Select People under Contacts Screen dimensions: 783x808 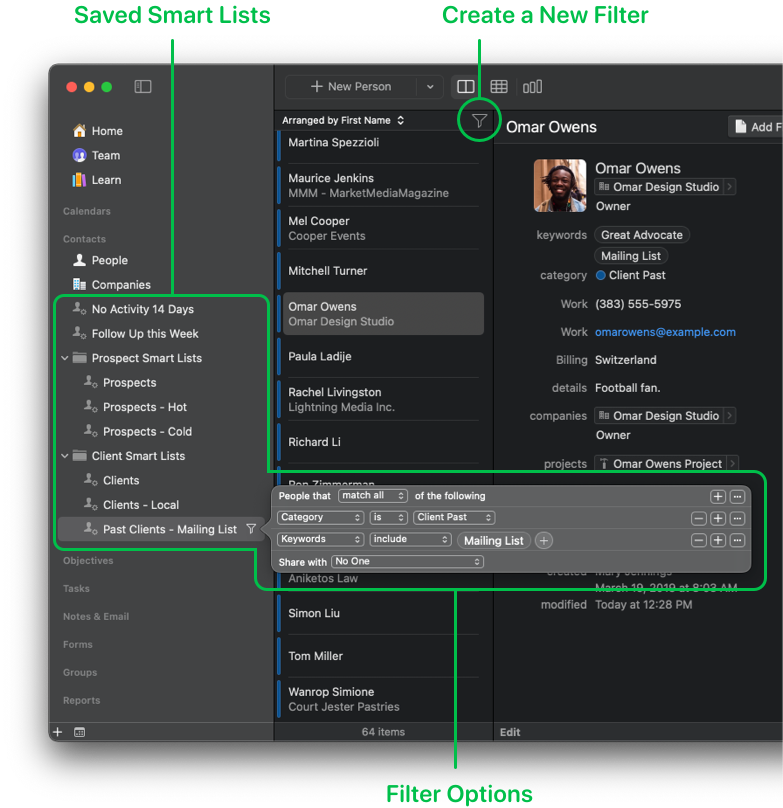point(101,260)
